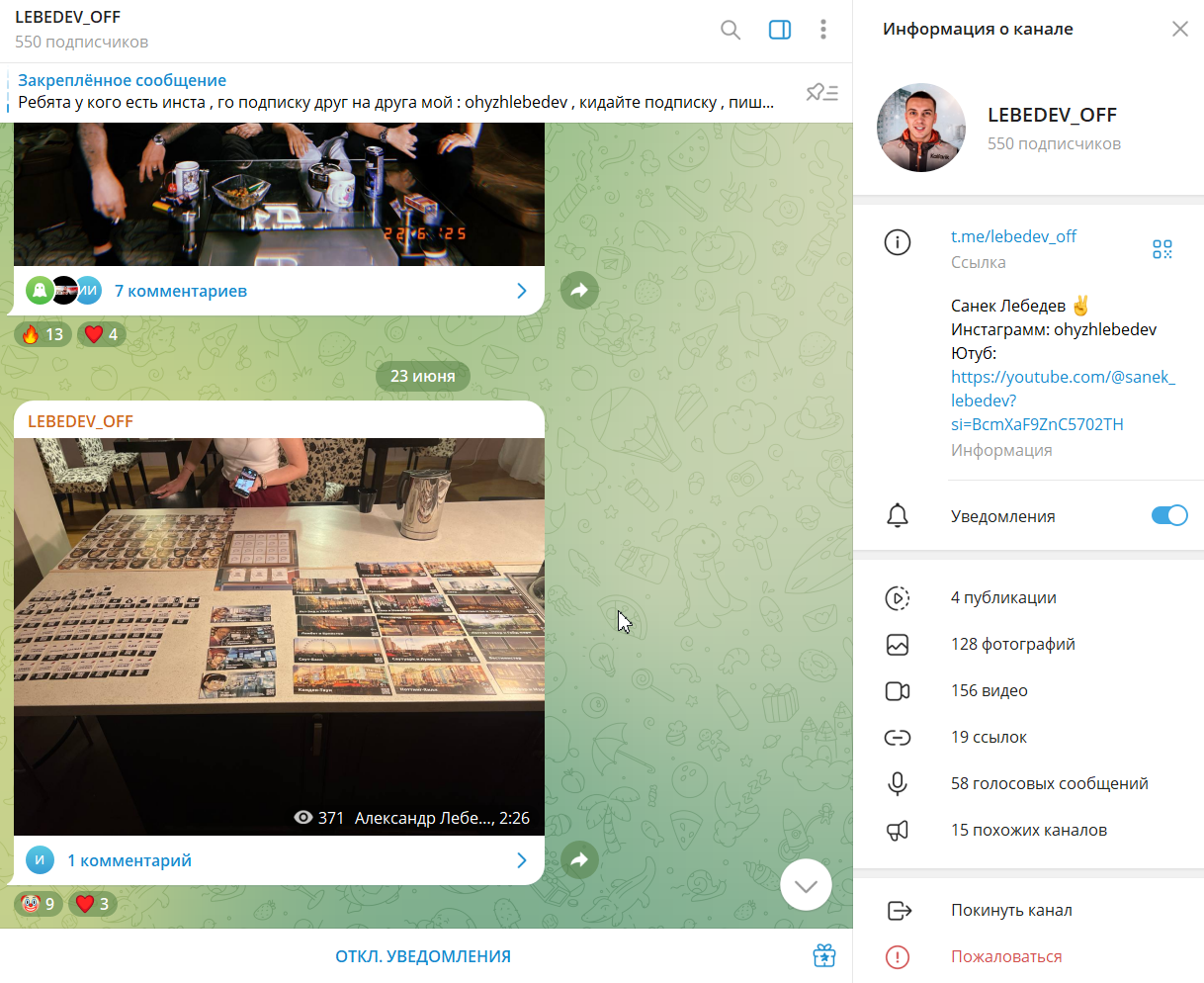Image resolution: width=1204 pixels, height=983 pixels.
Task: Open the t.me/lebedev_off link
Action: coord(1013,236)
